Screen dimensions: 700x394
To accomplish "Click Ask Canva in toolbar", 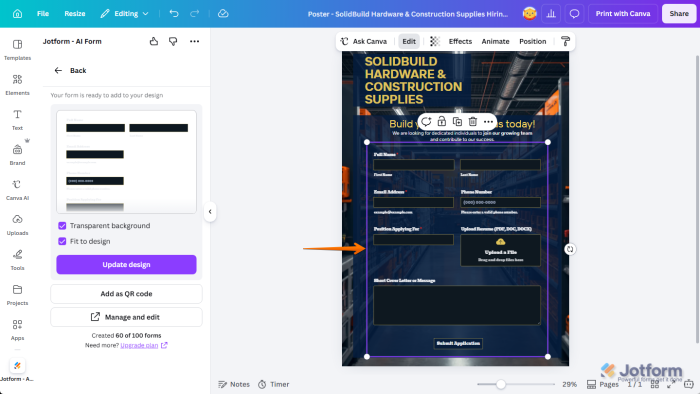I will [x=364, y=41].
